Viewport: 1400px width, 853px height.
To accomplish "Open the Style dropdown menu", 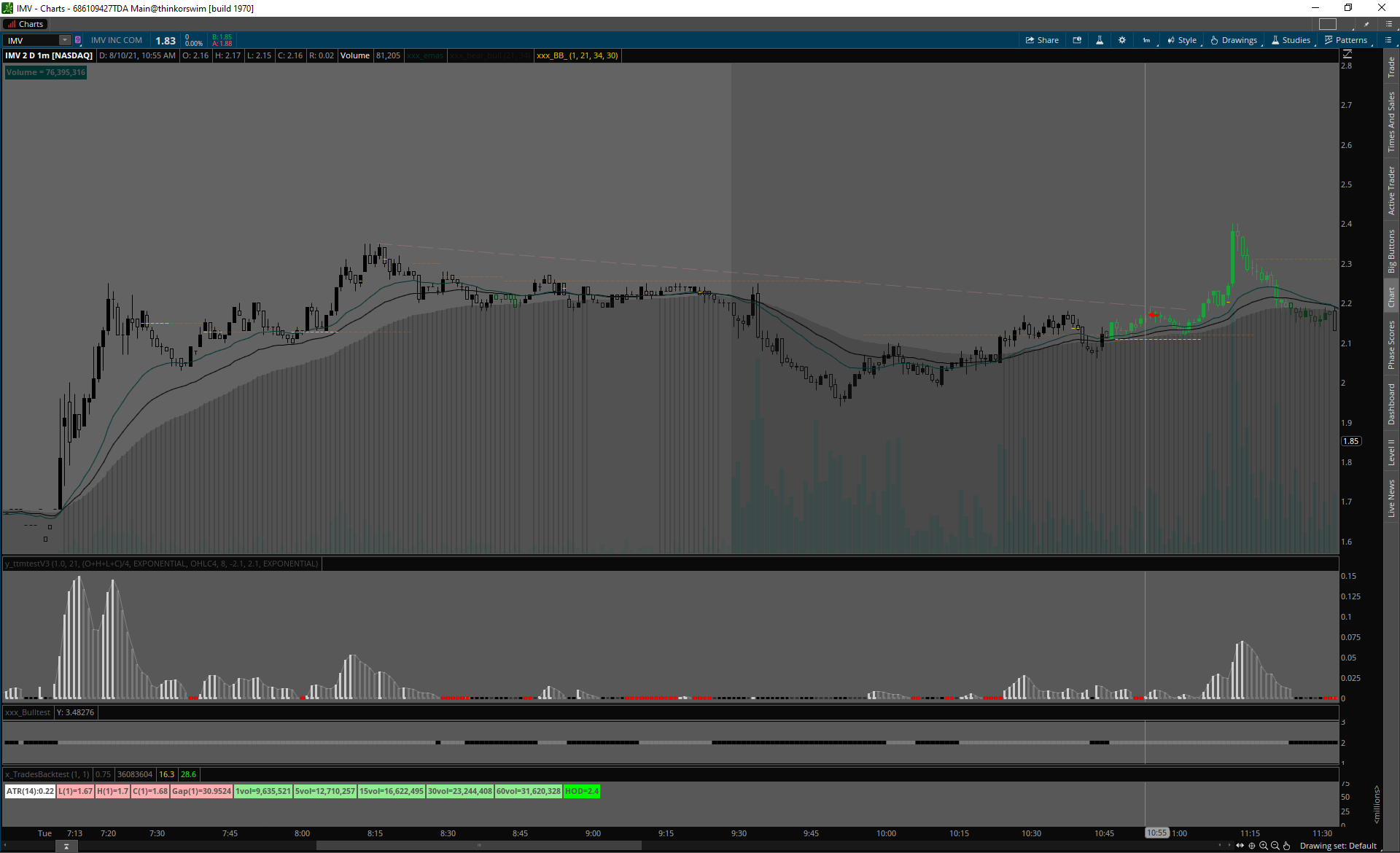I will 1182,40.
